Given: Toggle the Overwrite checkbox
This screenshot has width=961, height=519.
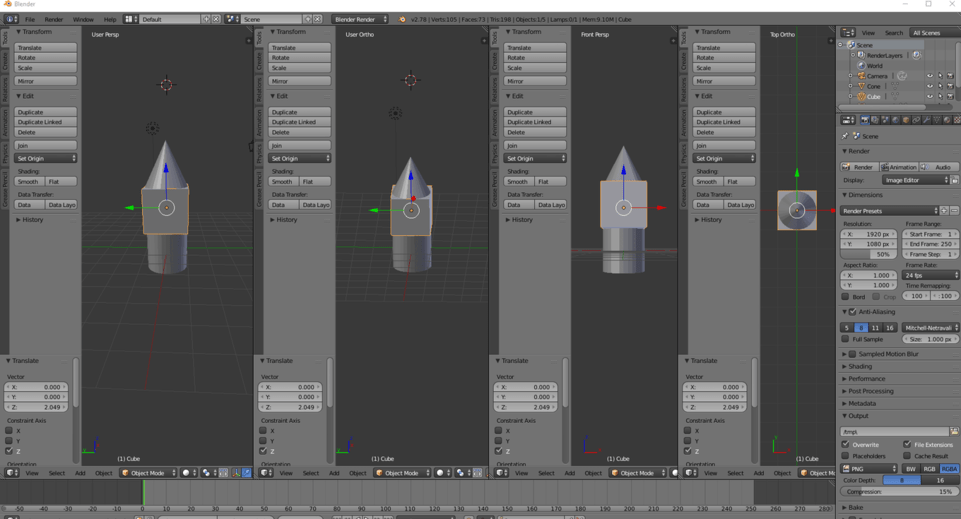Looking at the screenshot, I should [846, 444].
